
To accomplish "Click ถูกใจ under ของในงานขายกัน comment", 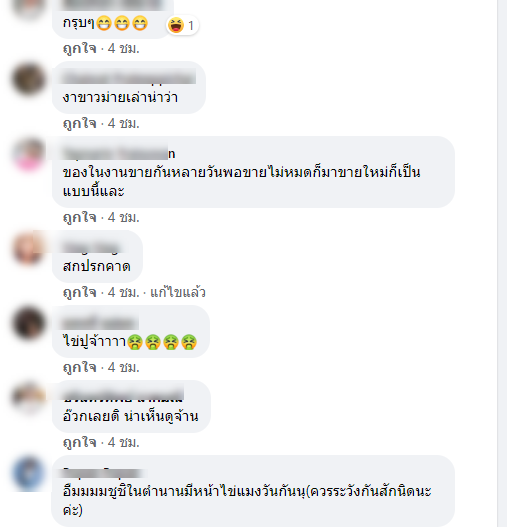I will click(x=80, y=217).
